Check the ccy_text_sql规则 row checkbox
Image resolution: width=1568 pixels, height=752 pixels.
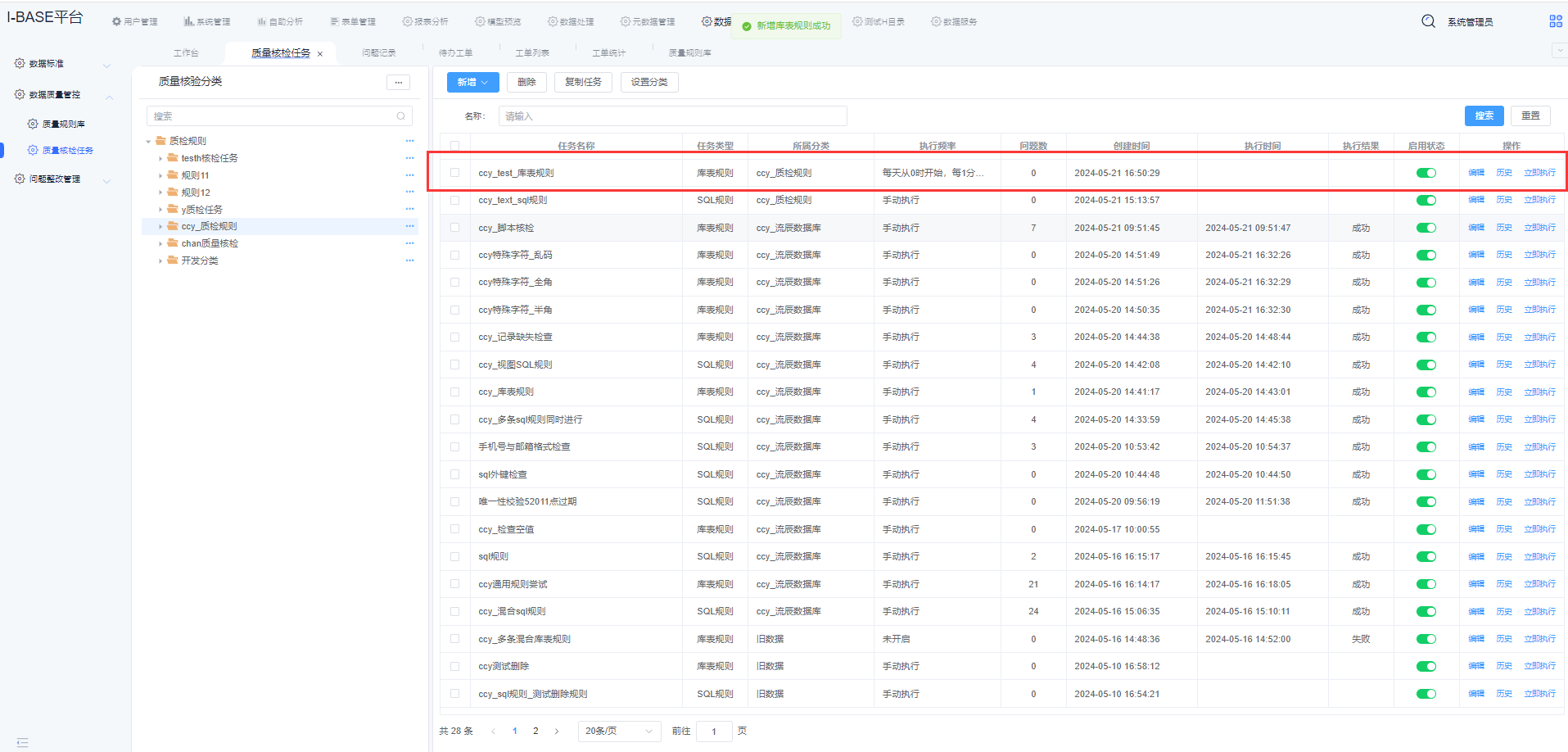(454, 200)
